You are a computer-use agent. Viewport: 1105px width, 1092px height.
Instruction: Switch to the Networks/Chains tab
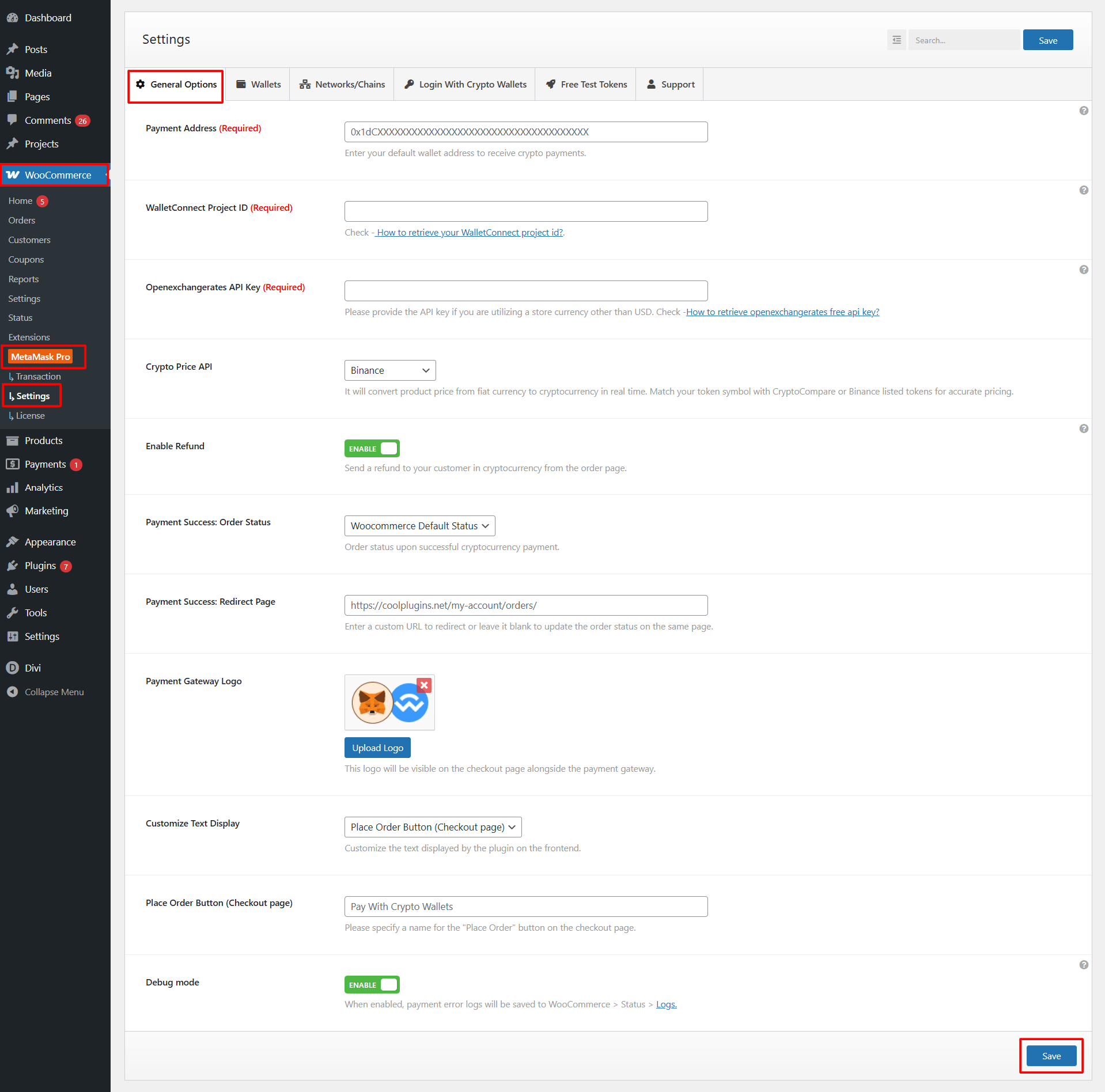pyautogui.click(x=342, y=84)
